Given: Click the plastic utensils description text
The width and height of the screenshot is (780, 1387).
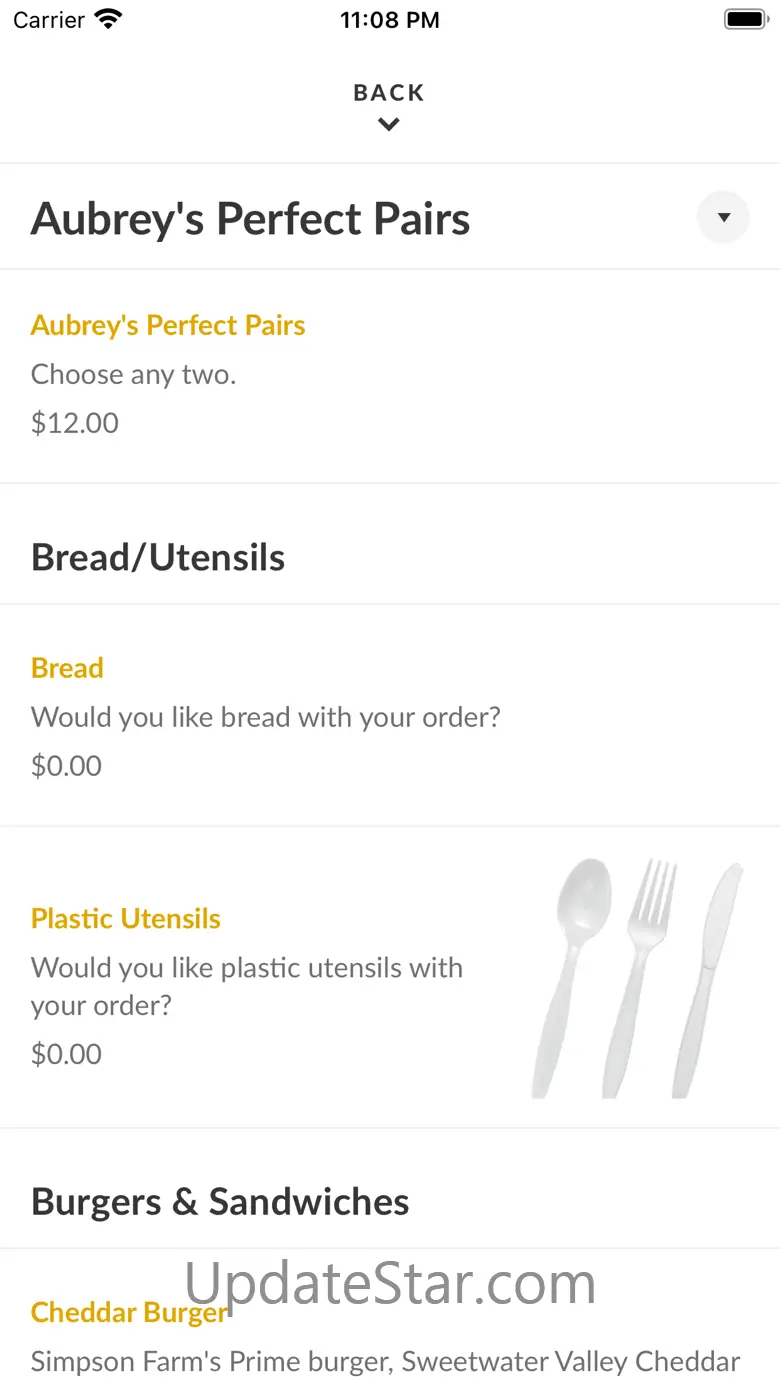Looking at the screenshot, I should pyautogui.click(x=246, y=986).
